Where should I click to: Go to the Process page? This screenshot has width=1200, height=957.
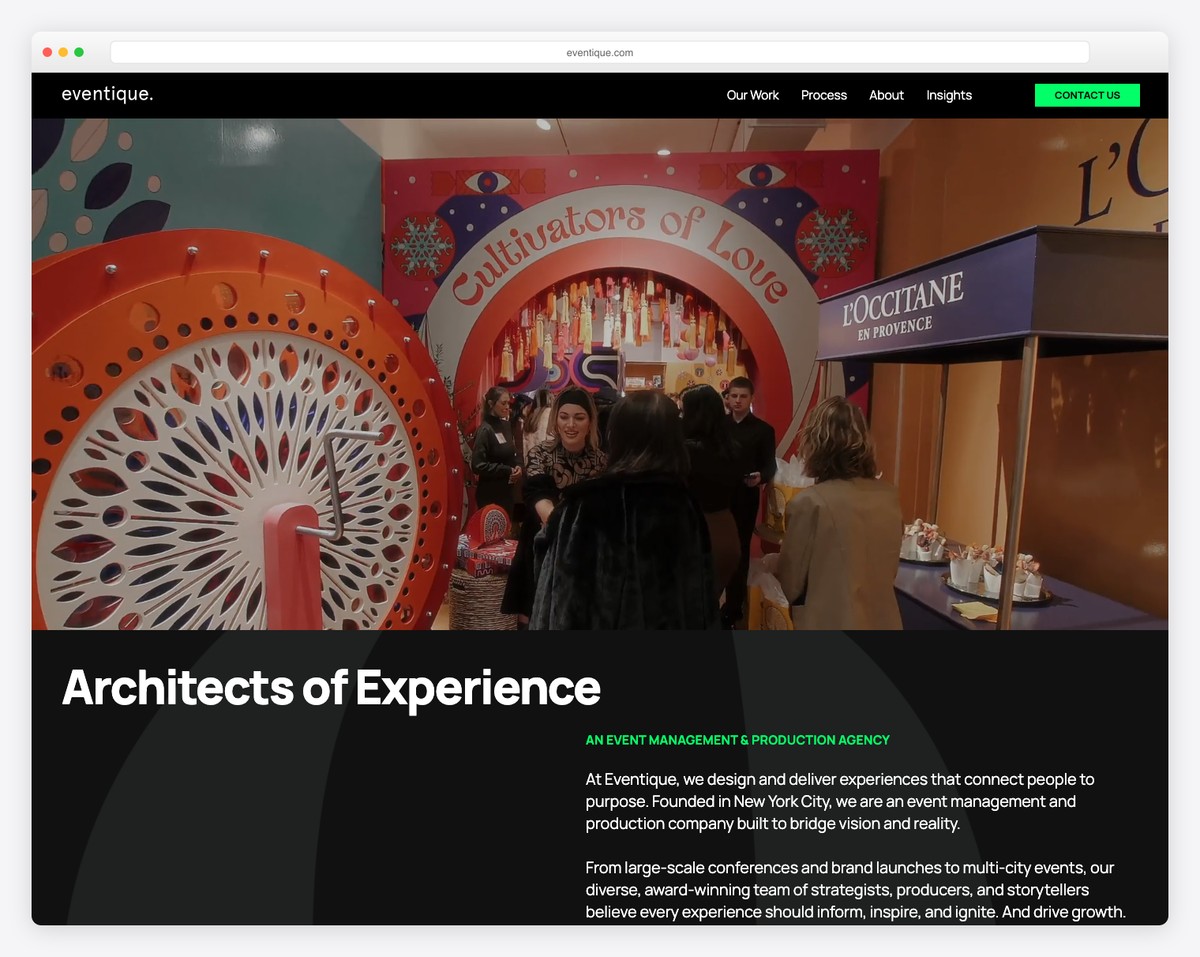pyautogui.click(x=823, y=95)
